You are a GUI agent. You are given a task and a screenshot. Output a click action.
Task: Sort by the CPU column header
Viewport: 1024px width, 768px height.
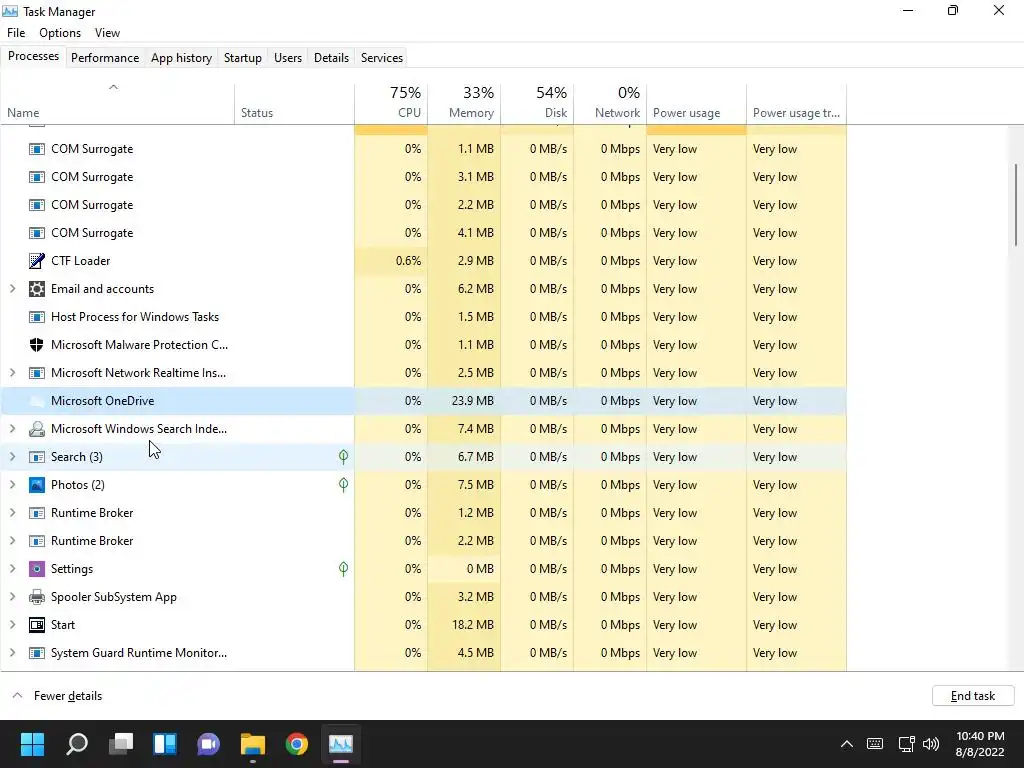391,103
